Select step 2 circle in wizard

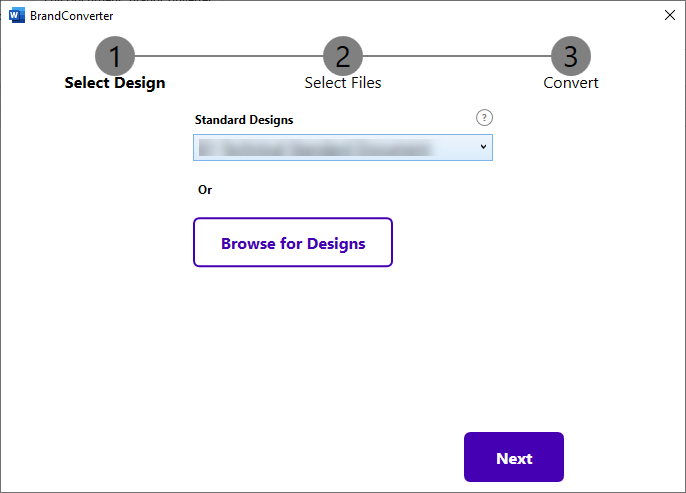pos(343,56)
